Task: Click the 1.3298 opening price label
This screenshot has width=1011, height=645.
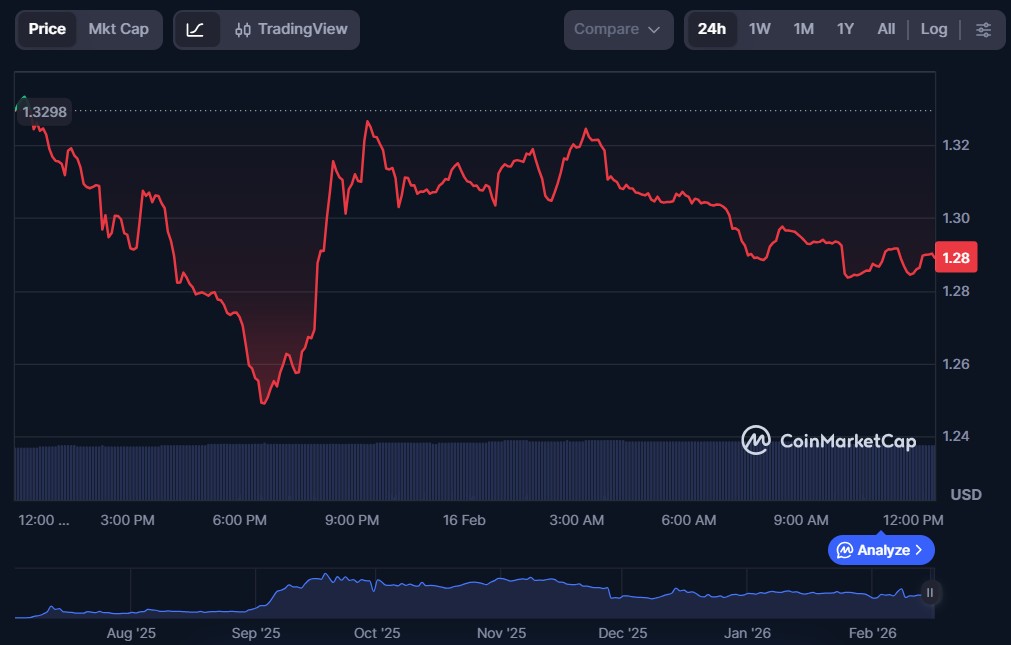Action: pos(44,112)
